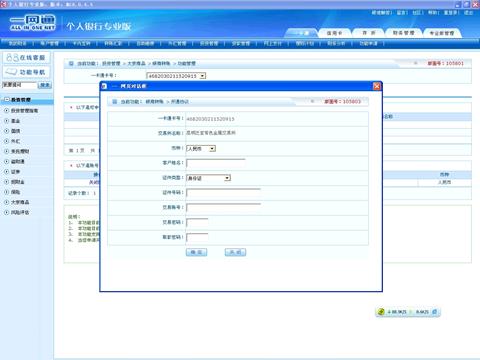This screenshot has width=480, height=360.
Task: Click the main page breadcrumb icon
Action: click(x=71, y=63)
